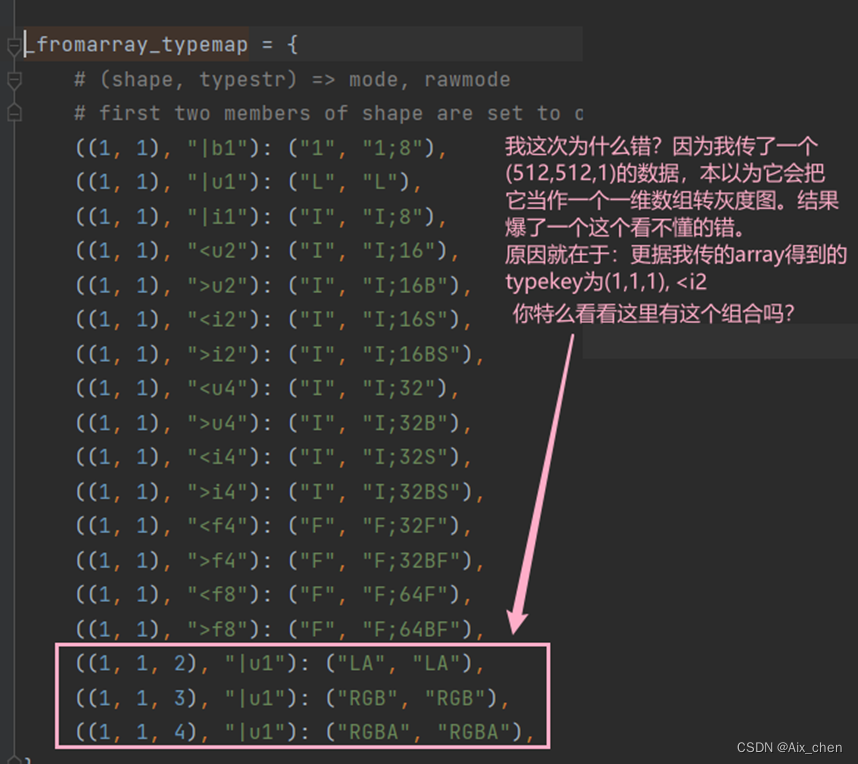The width and height of the screenshot is (858, 764).
Task: Open the CSDN @Aix_chen watermark link
Action: click(790, 747)
